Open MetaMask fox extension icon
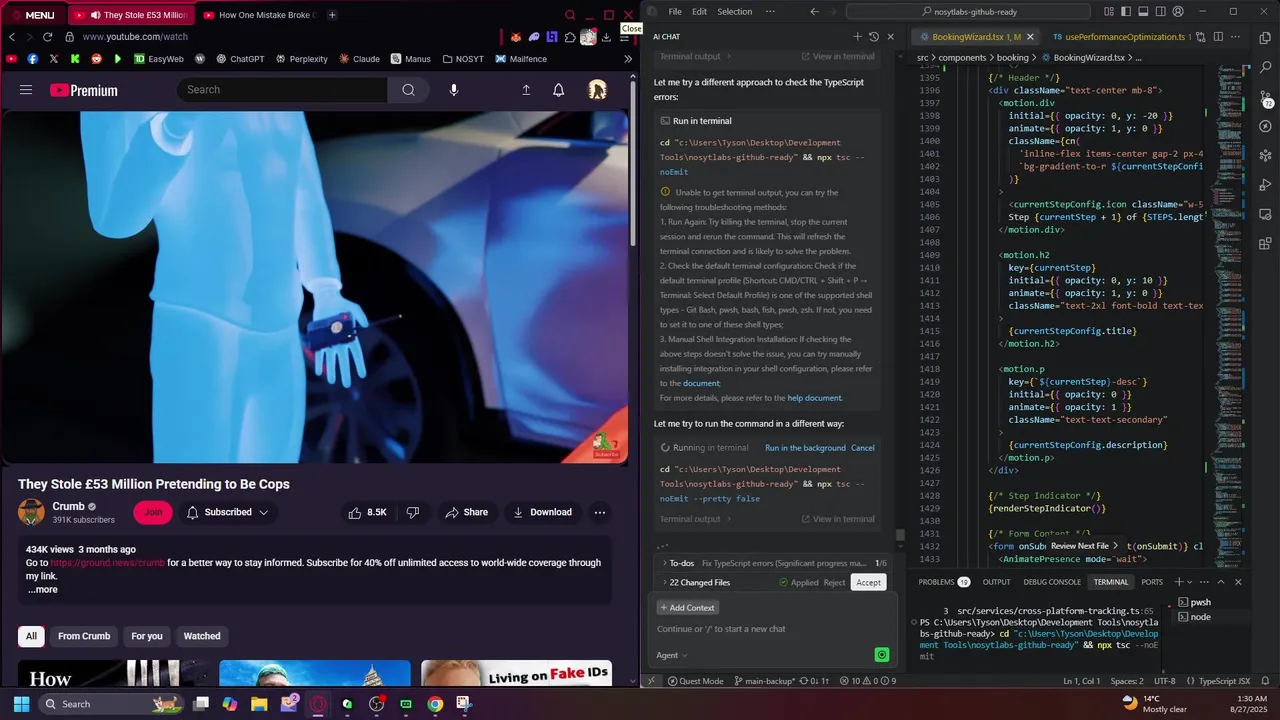1280x720 pixels. pos(516,37)
